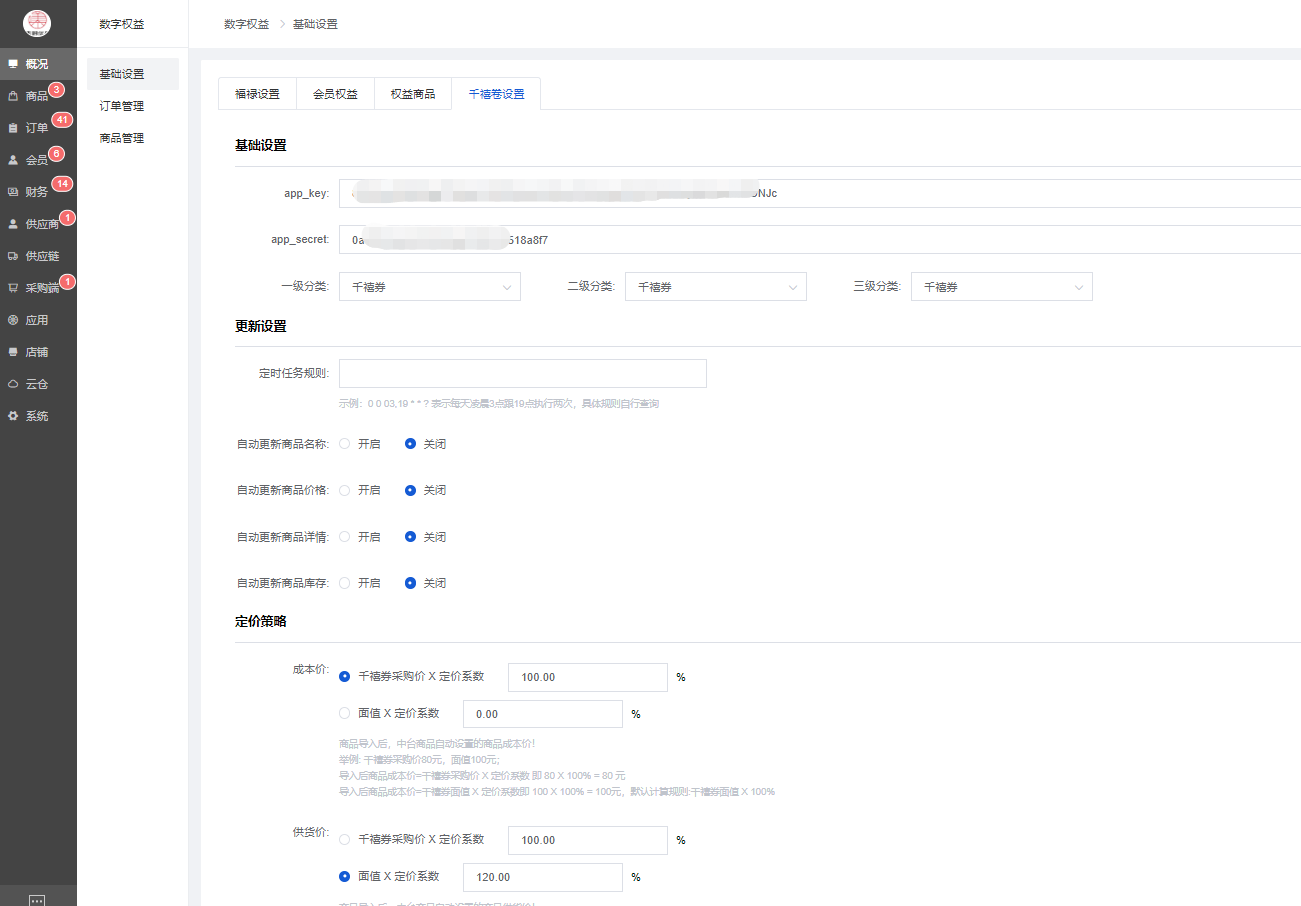Click the 基础设置 breadcrumb item
The image size is (1301, 906).
tap(315, 24)
